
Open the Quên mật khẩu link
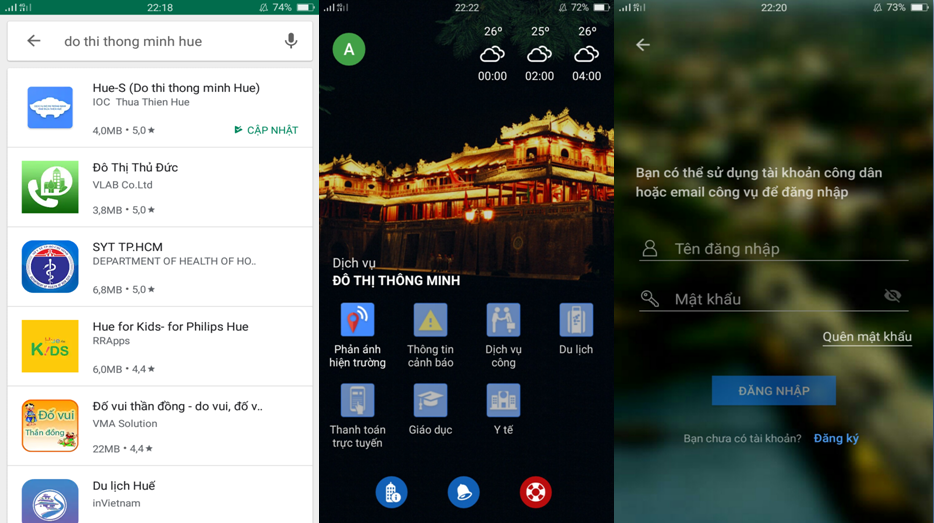tap(866, 337)
